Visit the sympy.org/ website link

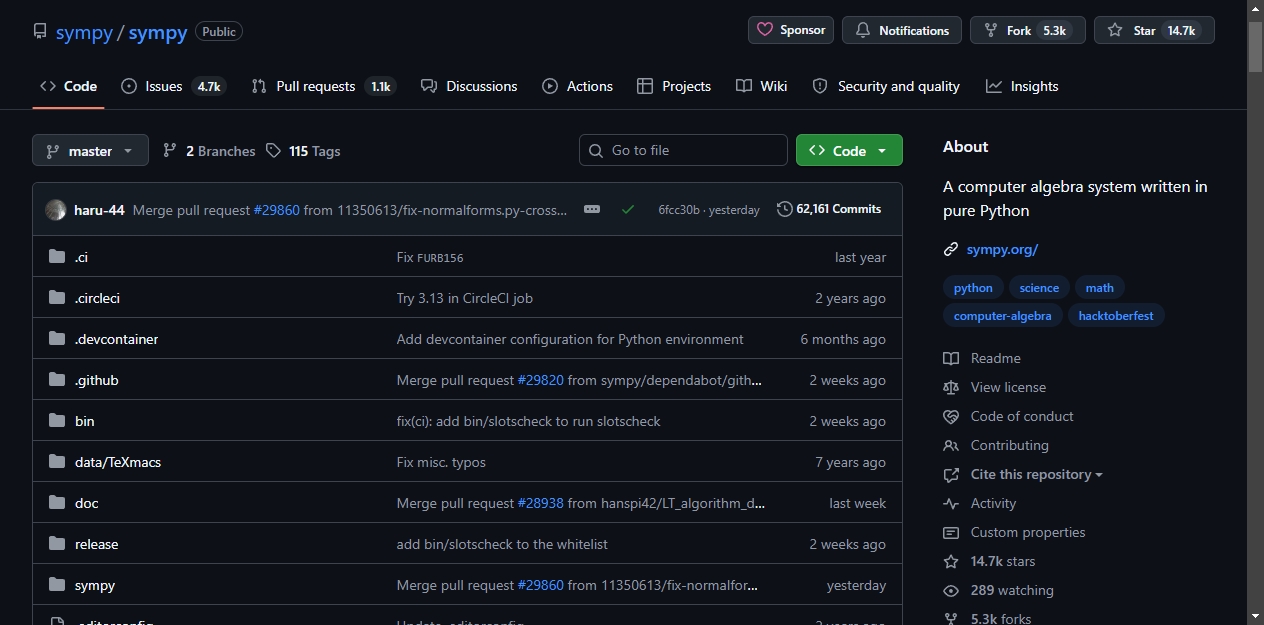[1002, 249]
